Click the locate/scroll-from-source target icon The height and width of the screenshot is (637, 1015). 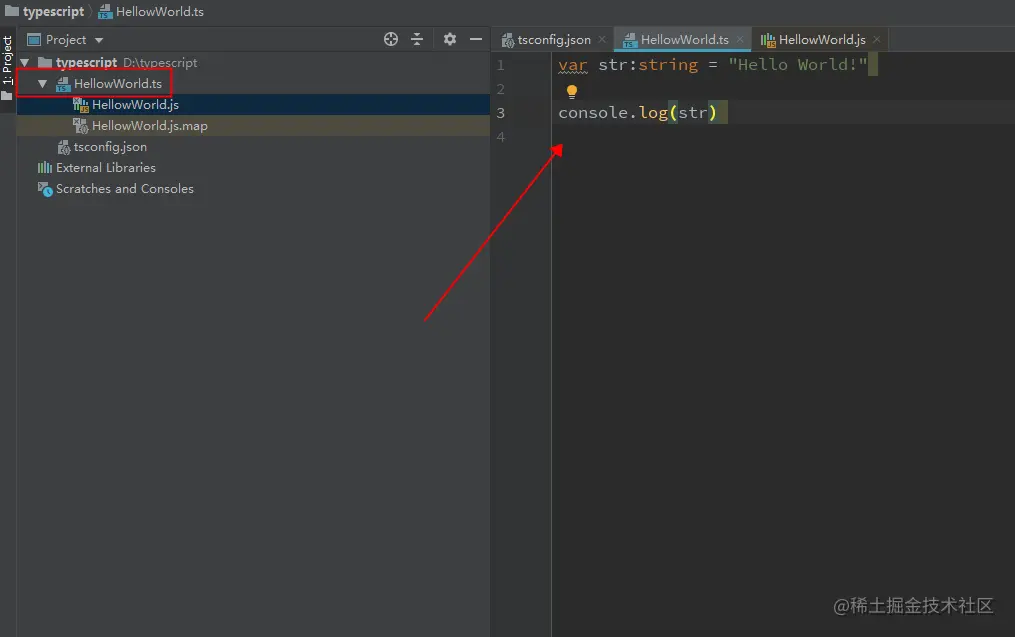point(390,39)
